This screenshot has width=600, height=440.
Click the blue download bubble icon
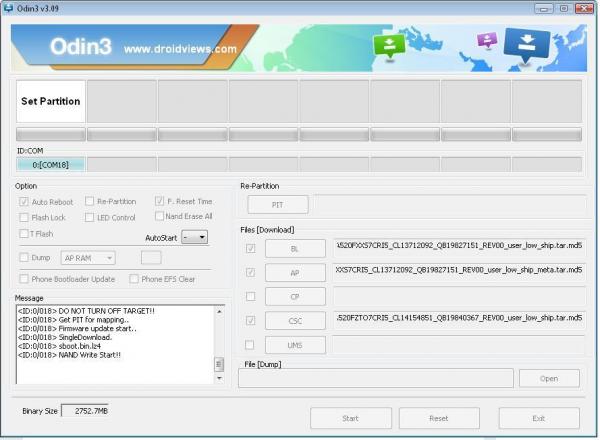527,45
